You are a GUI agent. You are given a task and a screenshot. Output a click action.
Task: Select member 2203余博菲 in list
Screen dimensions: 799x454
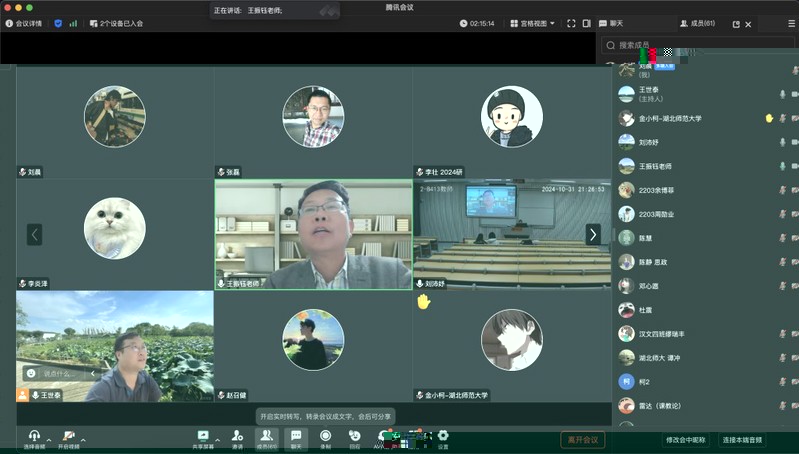pos(706,190)
